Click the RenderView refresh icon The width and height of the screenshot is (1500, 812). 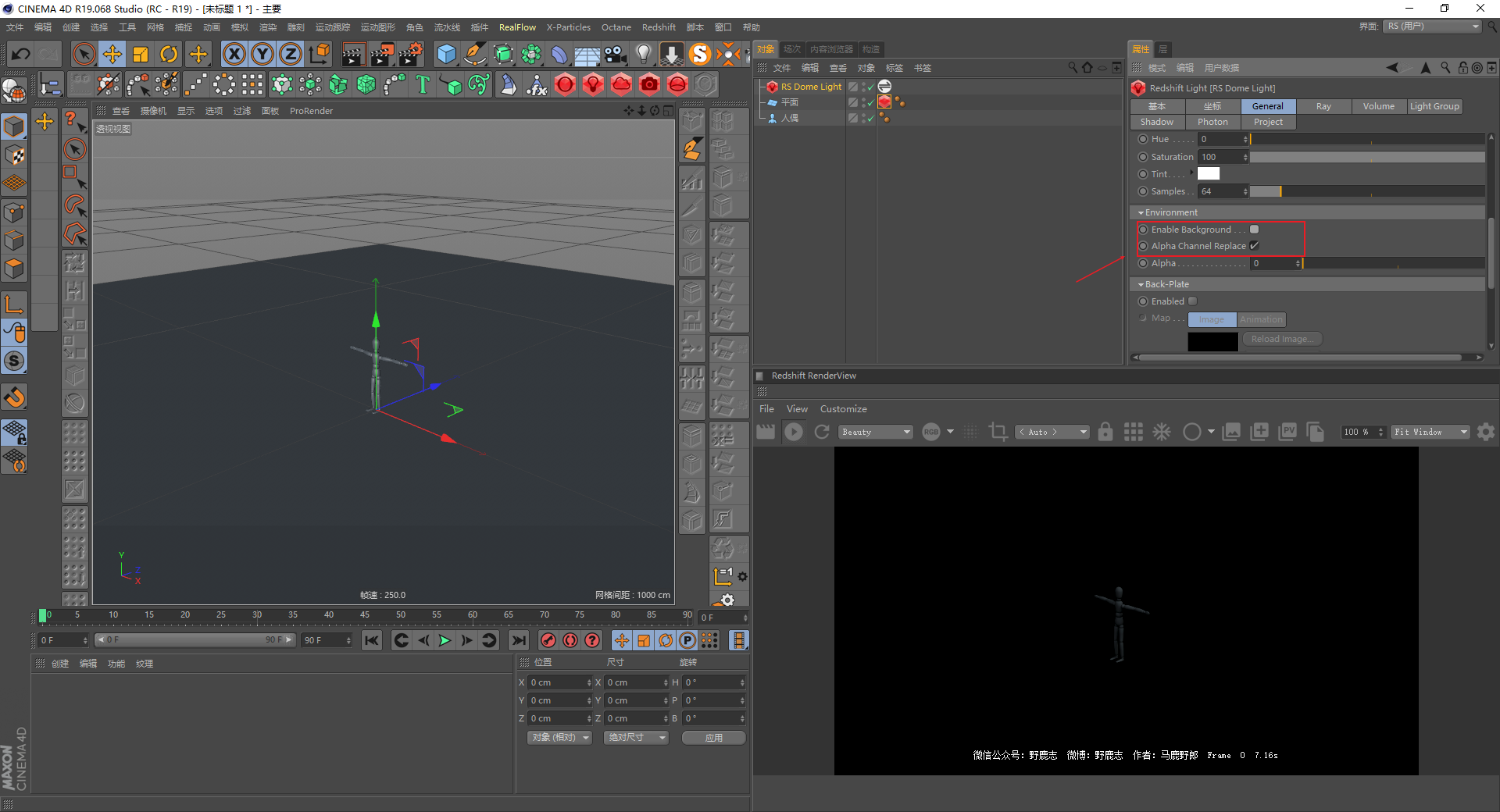822,432
